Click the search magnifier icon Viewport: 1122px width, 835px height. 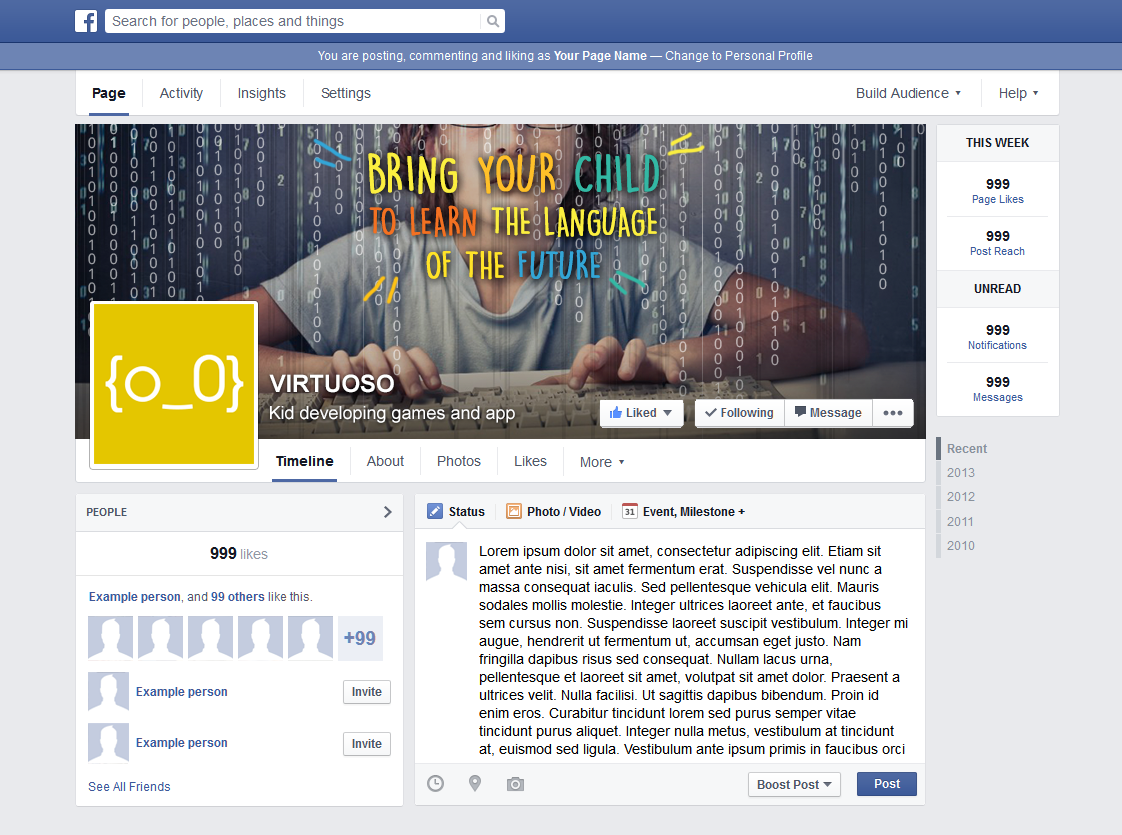click(x=493, y=21)
